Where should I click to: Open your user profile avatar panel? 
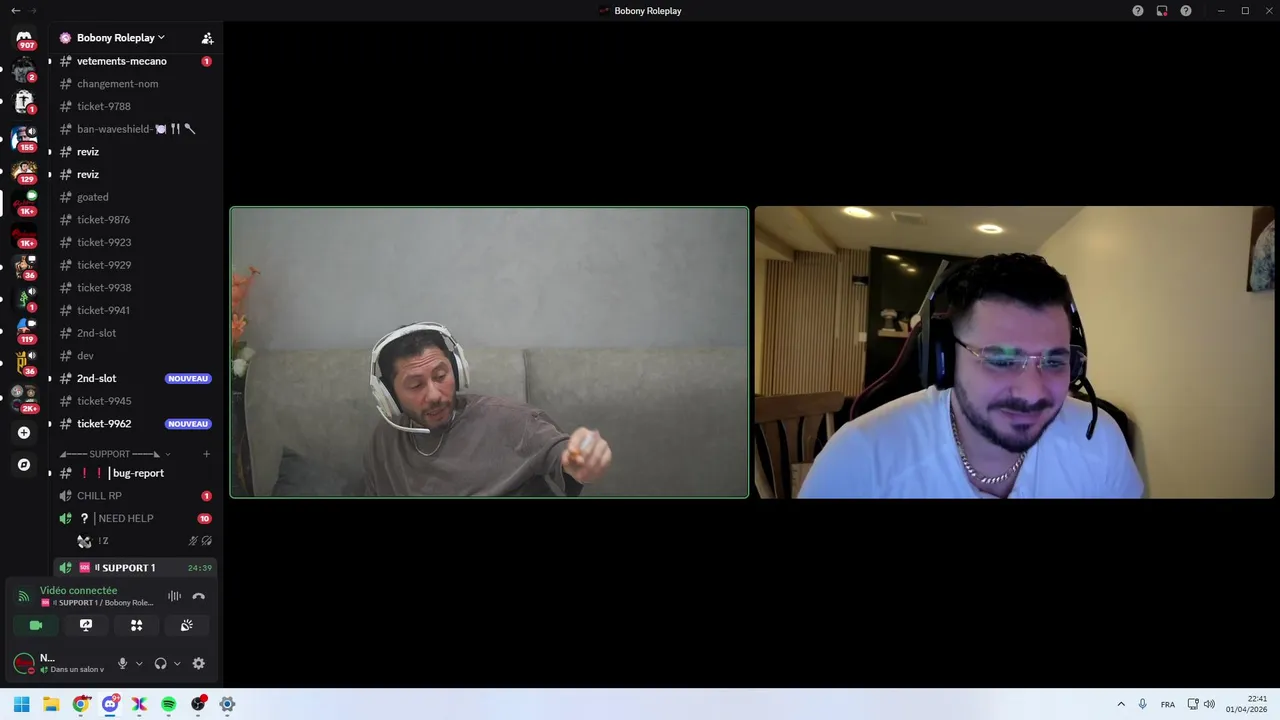[x=58, y=663]
